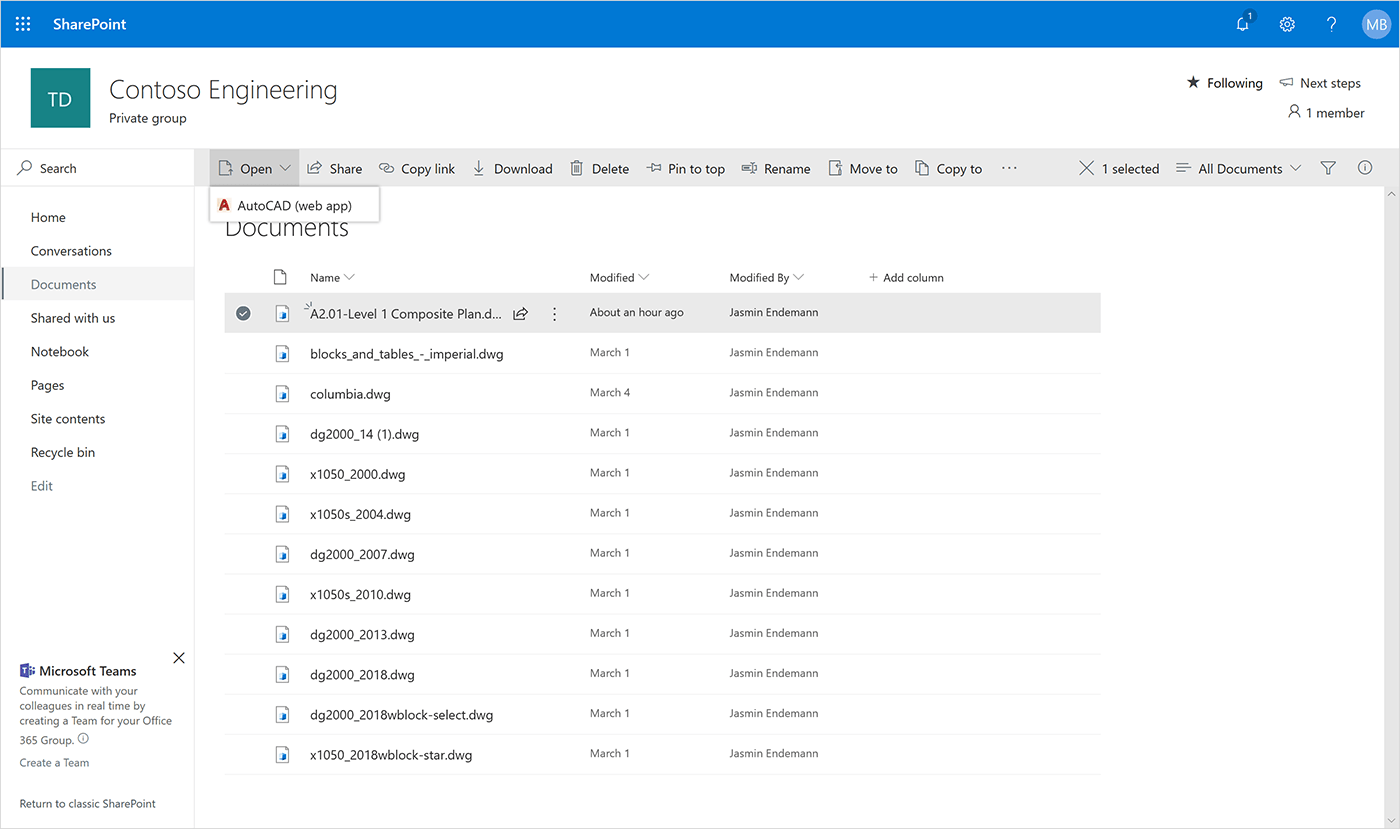The height and width of the screenshot is (829, 1400).
Task: Rename the selected drawing
Action: pos(776,168)
